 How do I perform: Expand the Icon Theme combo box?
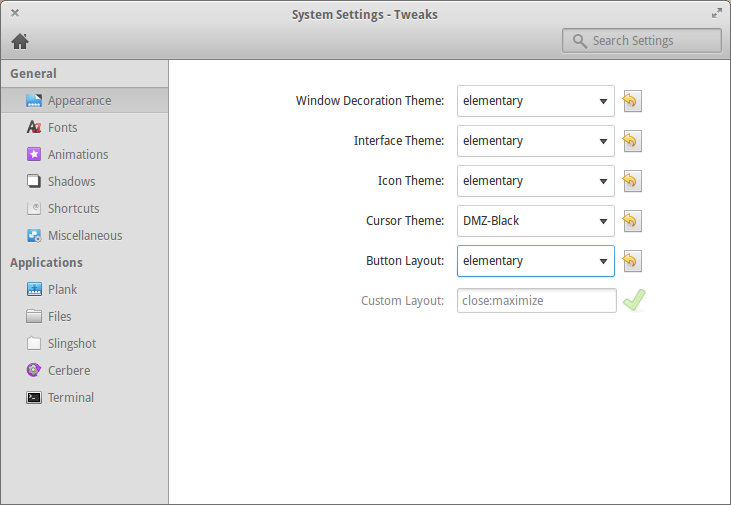pyautogui.click(x=536, y=181)
